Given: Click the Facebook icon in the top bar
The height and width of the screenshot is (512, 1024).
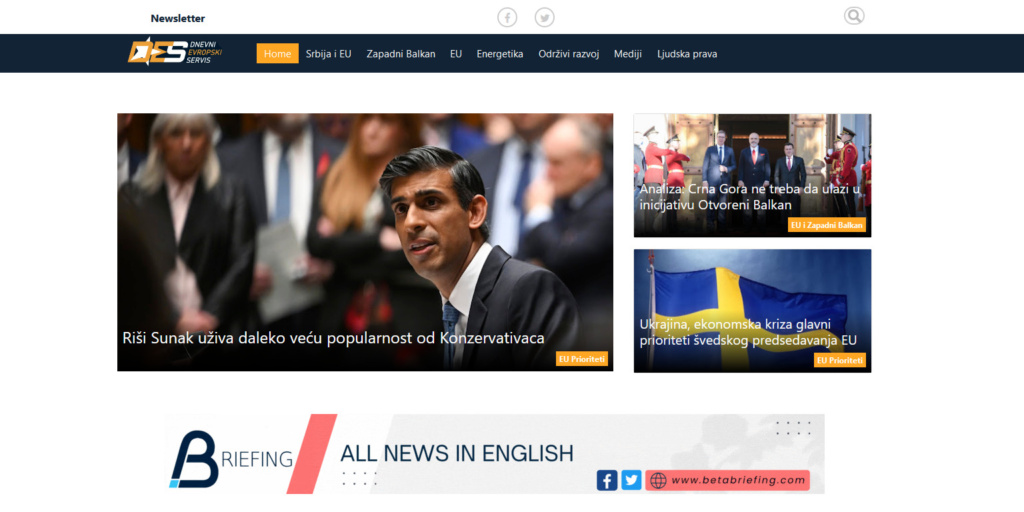Looking at the screenshot, I should (x=508, y=17).
